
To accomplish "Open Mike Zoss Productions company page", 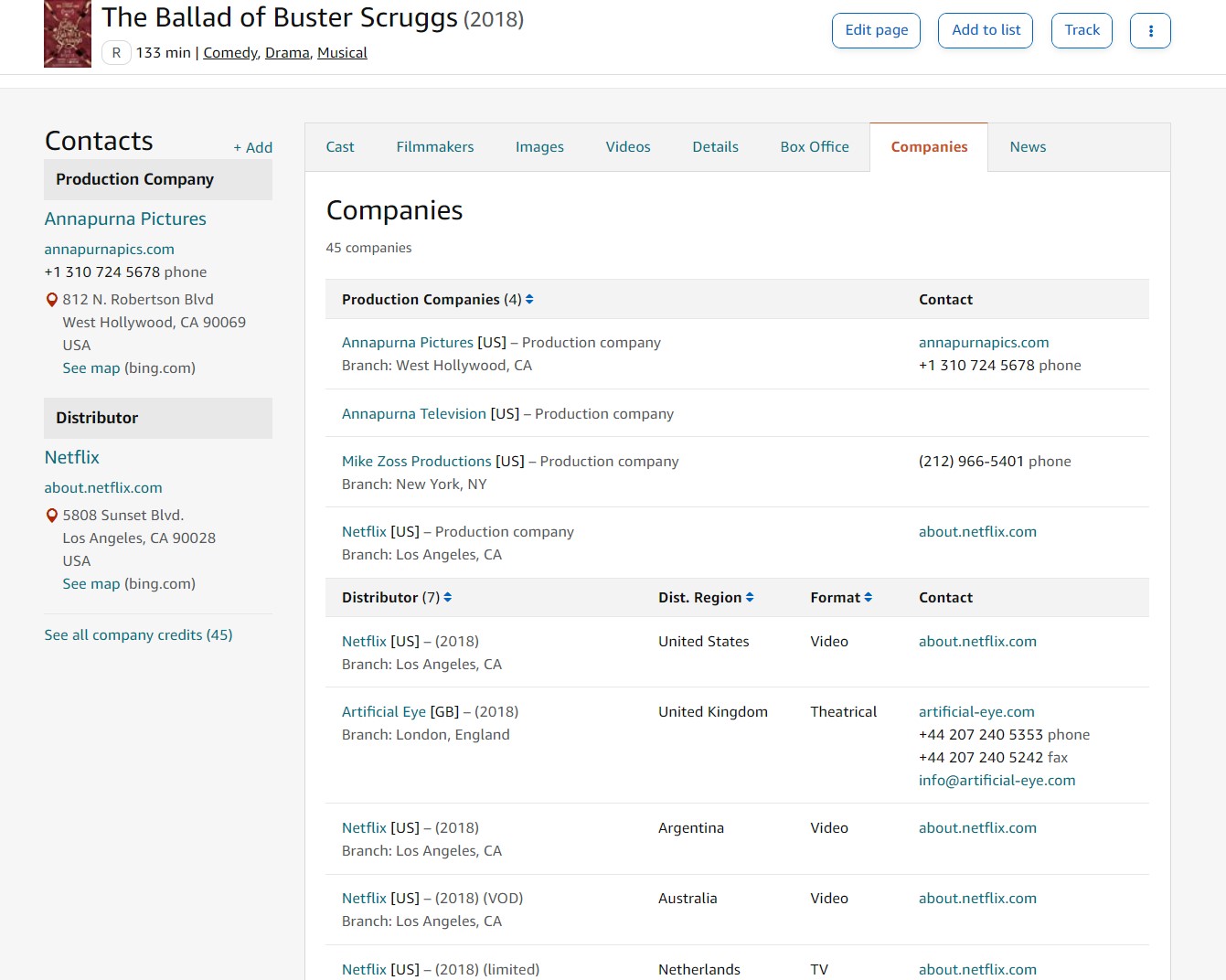I will click(x=417, y=462).
